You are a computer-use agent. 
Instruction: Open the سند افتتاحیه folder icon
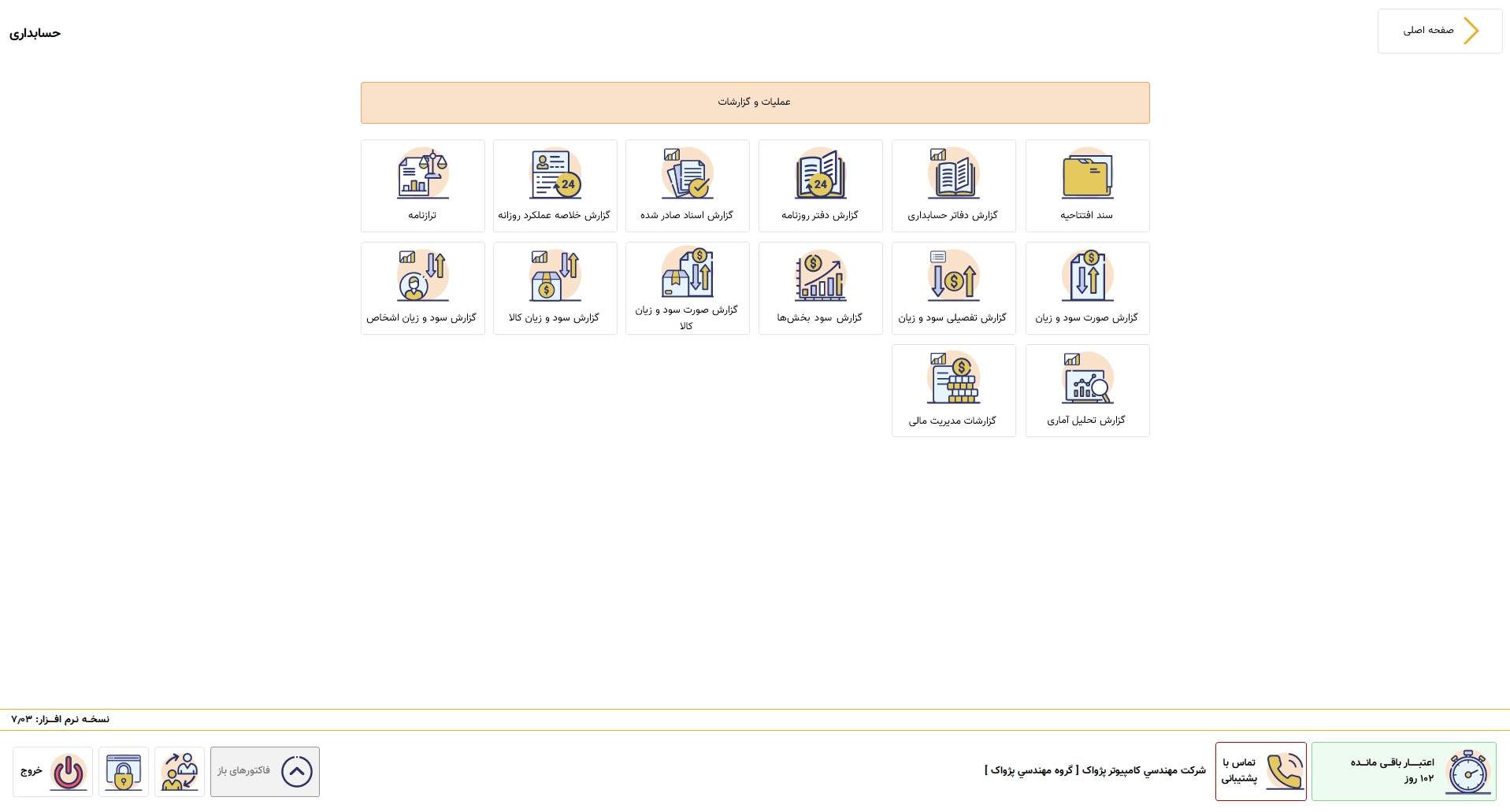click(1087, 174)
